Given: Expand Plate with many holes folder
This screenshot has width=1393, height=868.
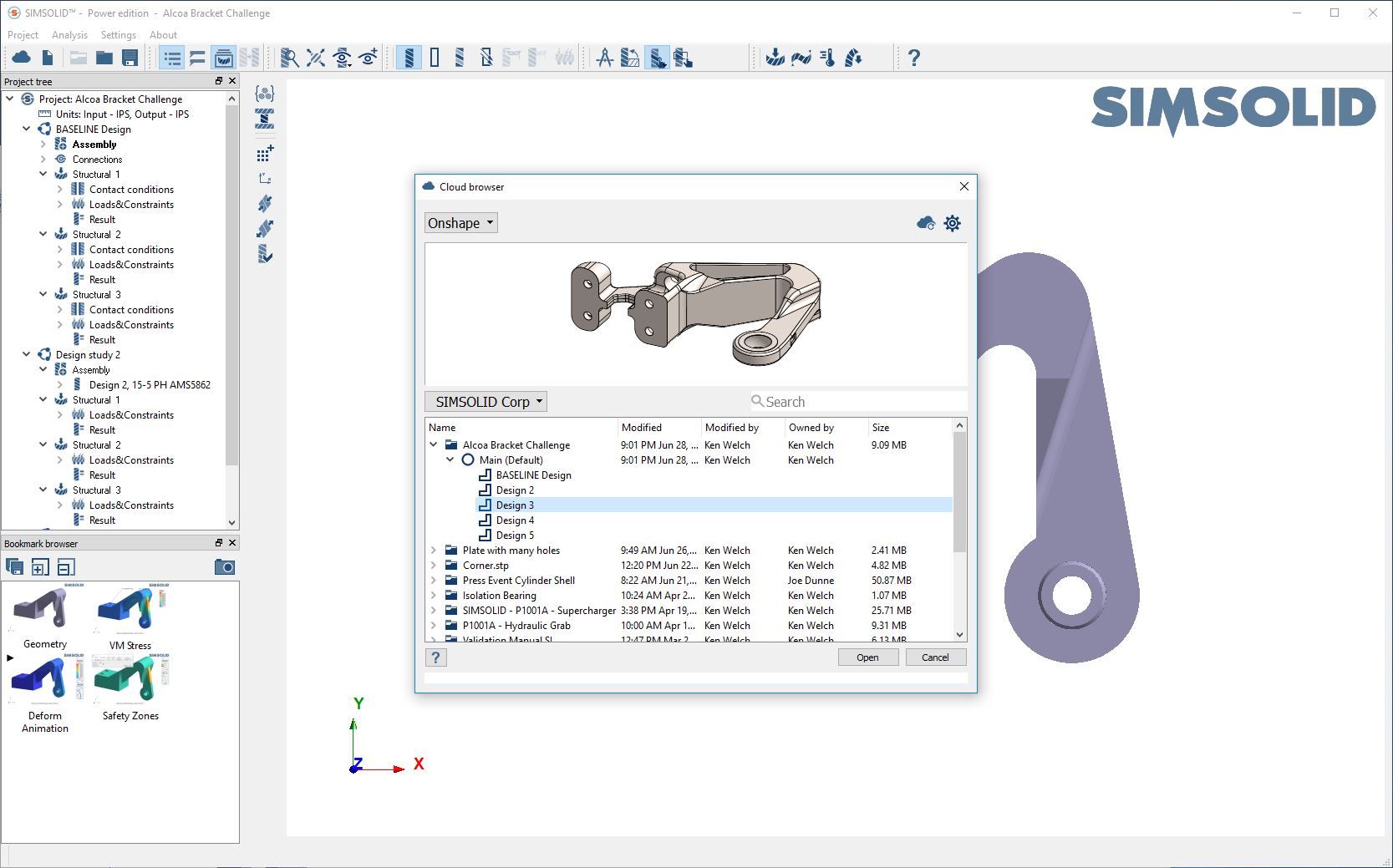Looking at the screenshot, I should coord(434,551).
